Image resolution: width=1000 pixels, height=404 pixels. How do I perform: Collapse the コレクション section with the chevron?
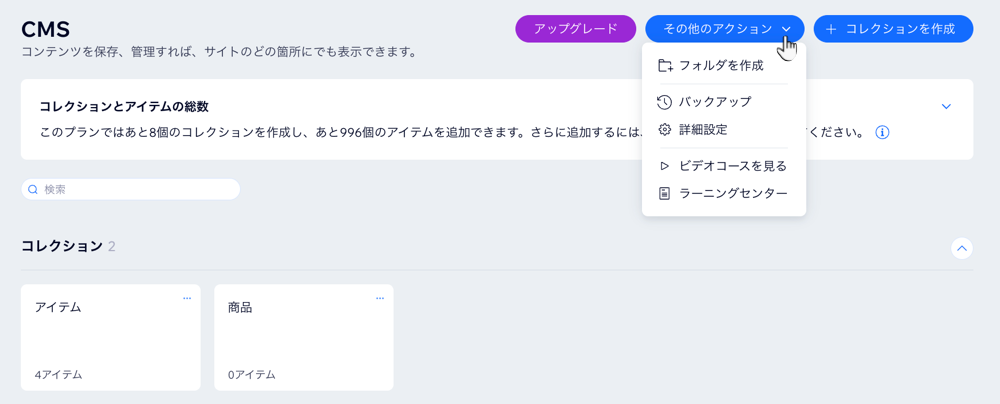[962, 248]
